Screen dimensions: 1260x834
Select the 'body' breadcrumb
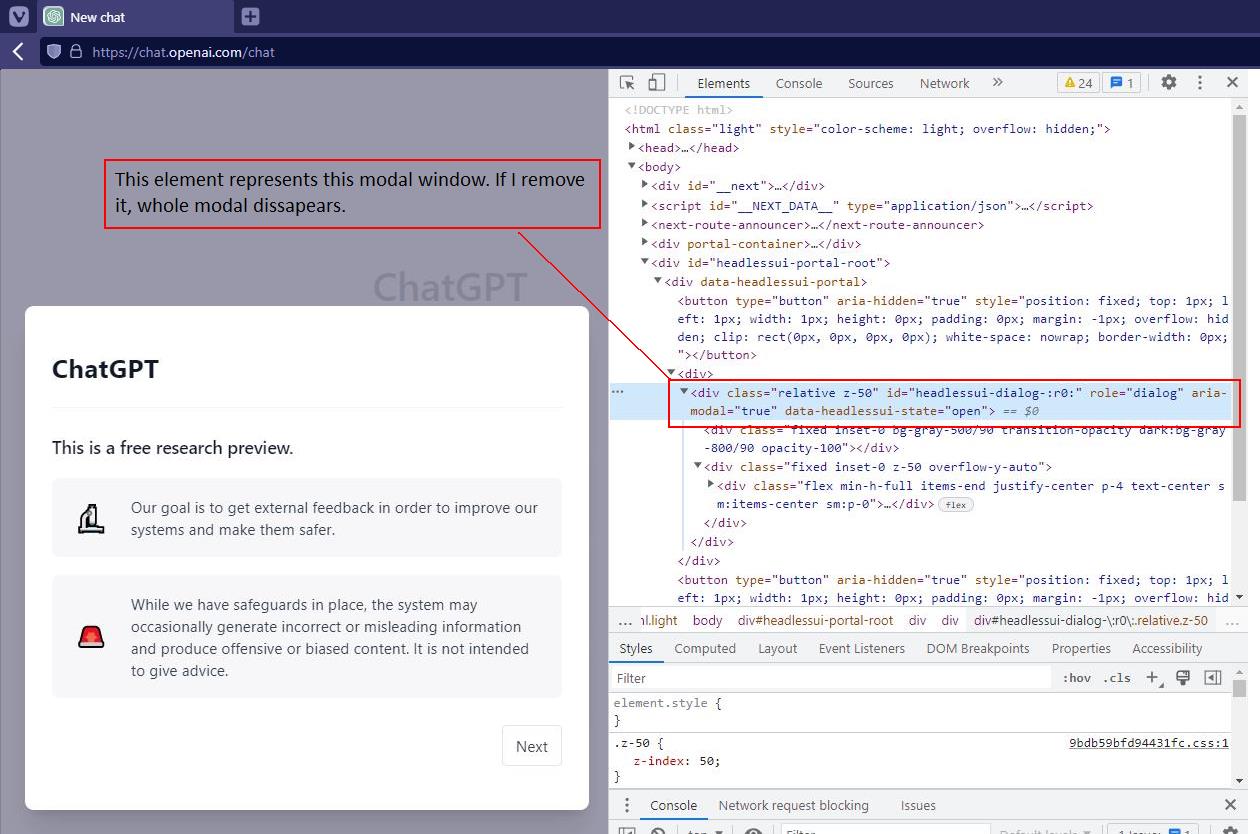(x=707, y=620)
